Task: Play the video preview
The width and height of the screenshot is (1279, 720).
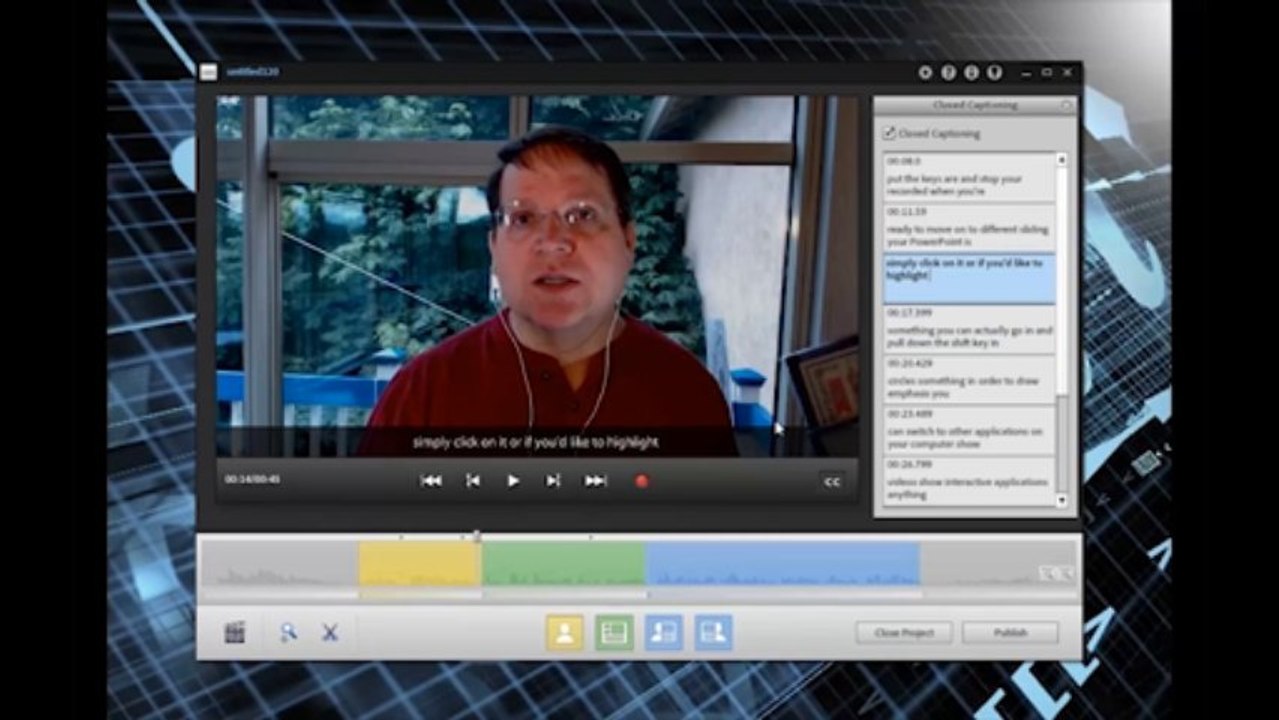Action: pos(513,481)
